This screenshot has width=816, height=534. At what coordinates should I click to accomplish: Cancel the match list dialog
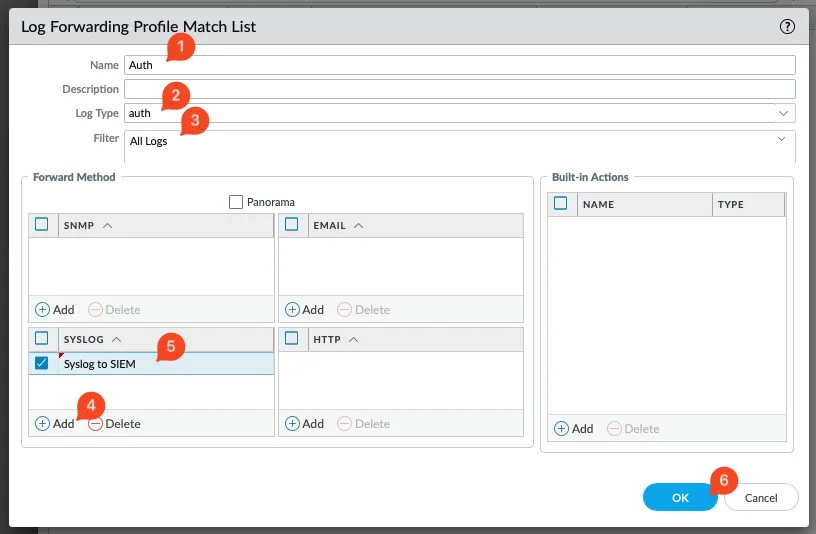pyautogui.click(x=761, y=498)
